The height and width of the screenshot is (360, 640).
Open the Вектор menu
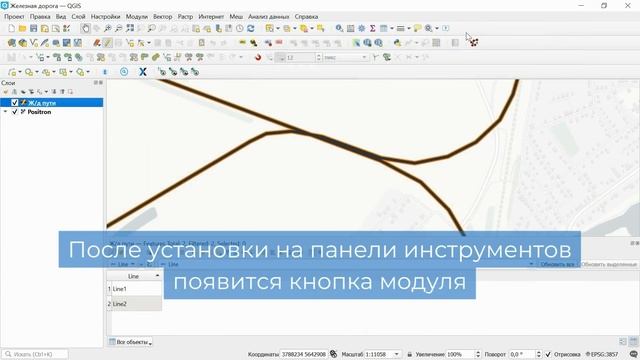coord(162,17)
